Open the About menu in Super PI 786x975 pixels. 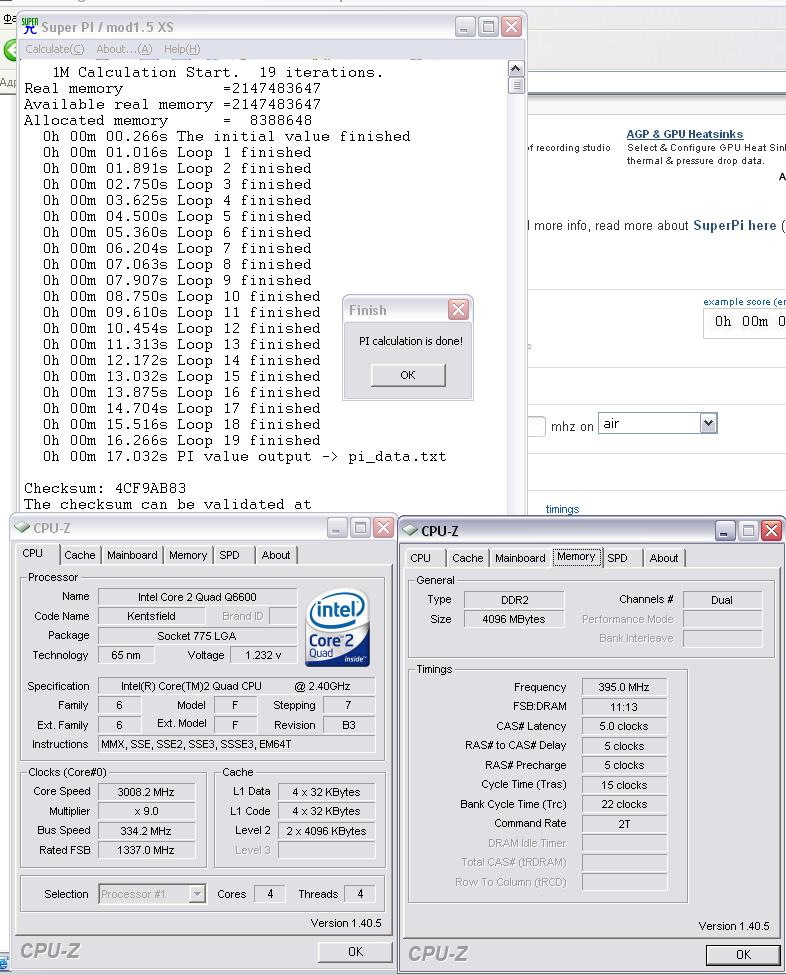coord(124,49)
